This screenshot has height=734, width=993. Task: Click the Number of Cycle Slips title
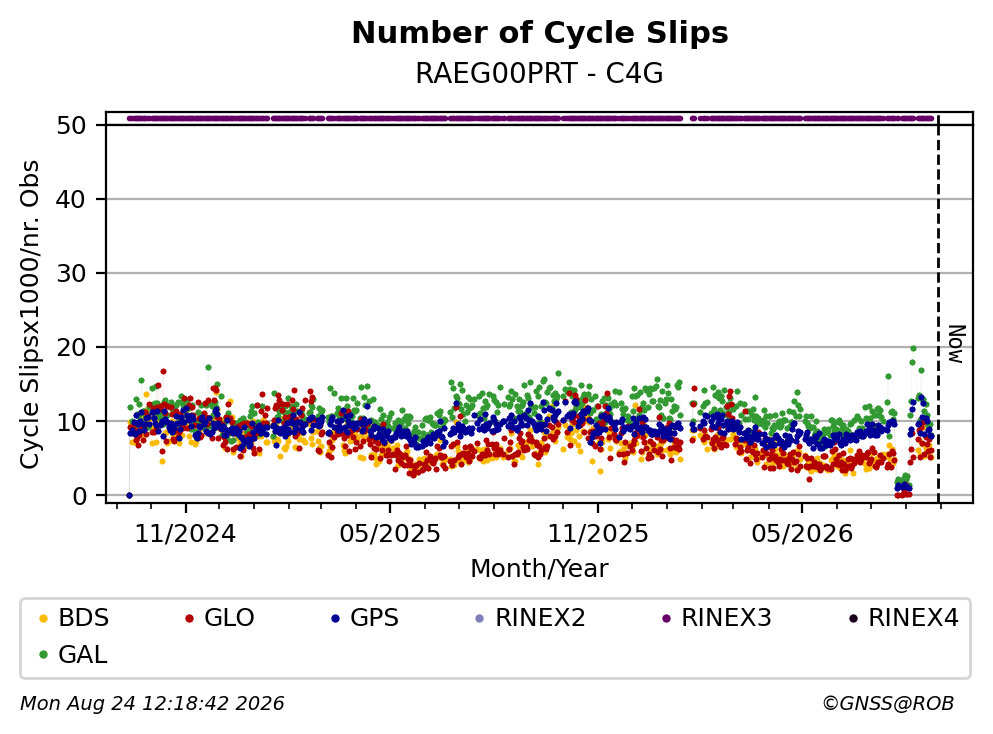tap(540, 33)
